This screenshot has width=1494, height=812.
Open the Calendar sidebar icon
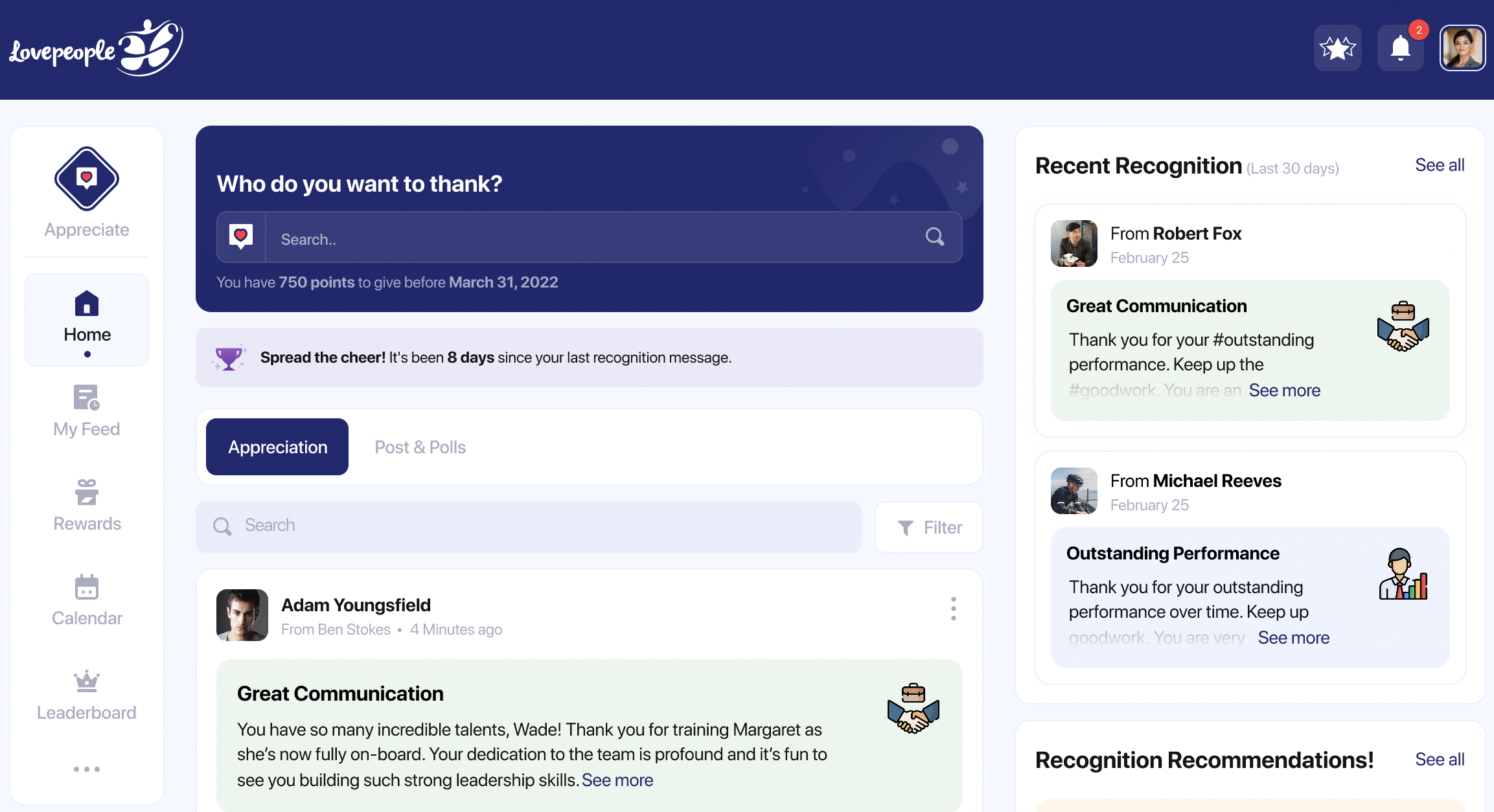[x=87, y=587]
